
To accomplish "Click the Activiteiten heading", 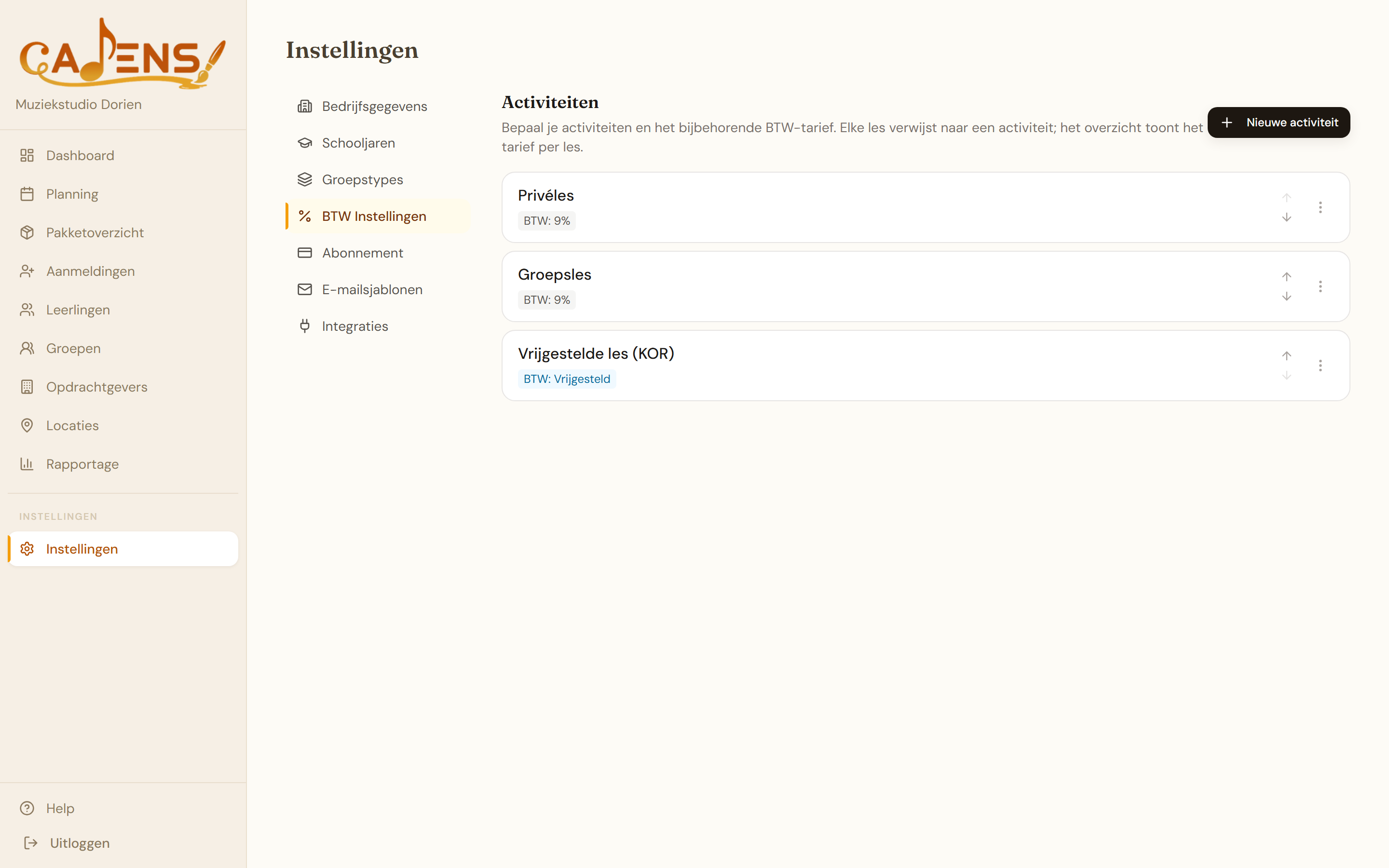I will 550,102.
